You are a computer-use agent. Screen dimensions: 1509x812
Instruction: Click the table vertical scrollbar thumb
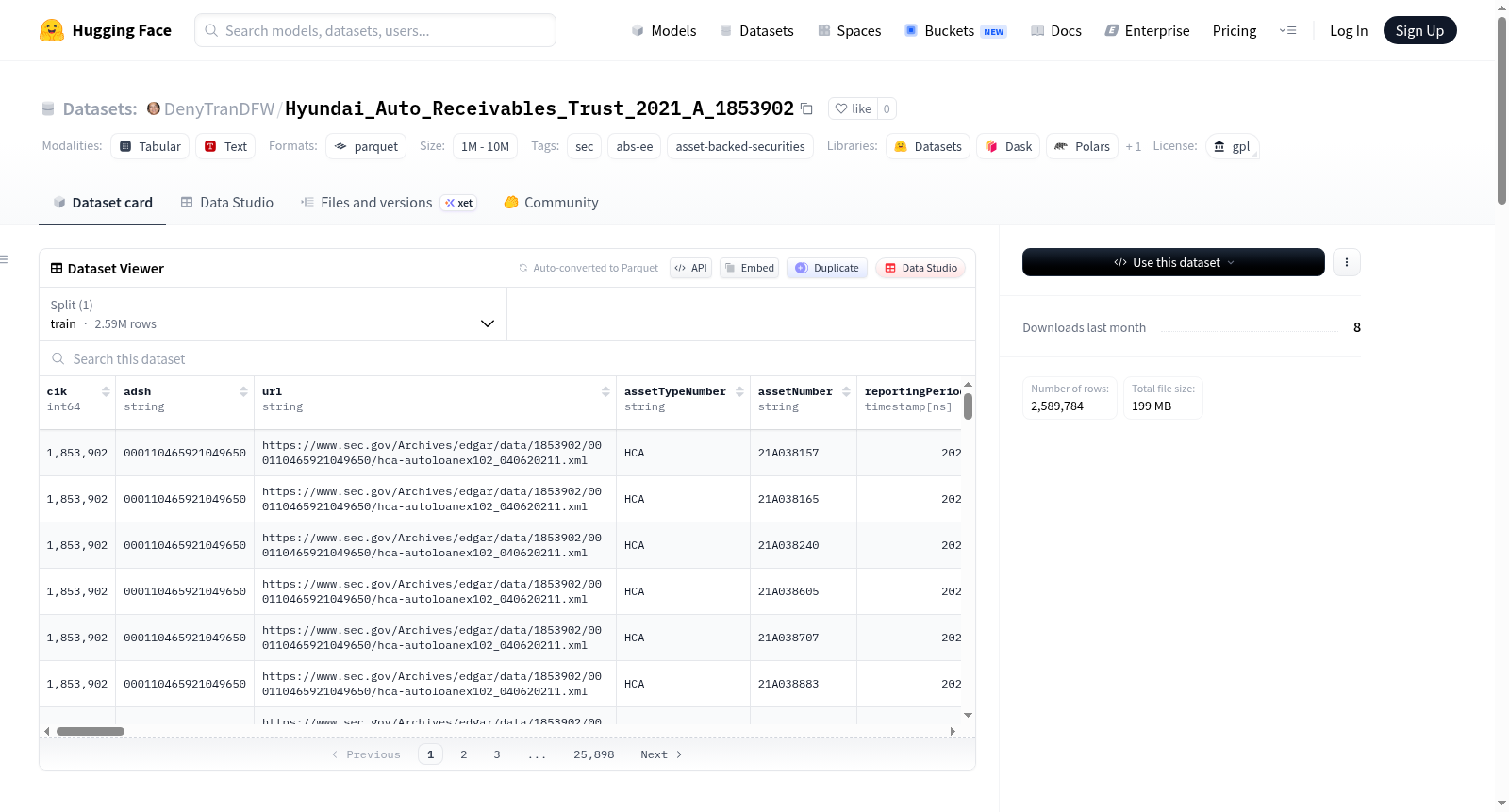pos(968,406)
